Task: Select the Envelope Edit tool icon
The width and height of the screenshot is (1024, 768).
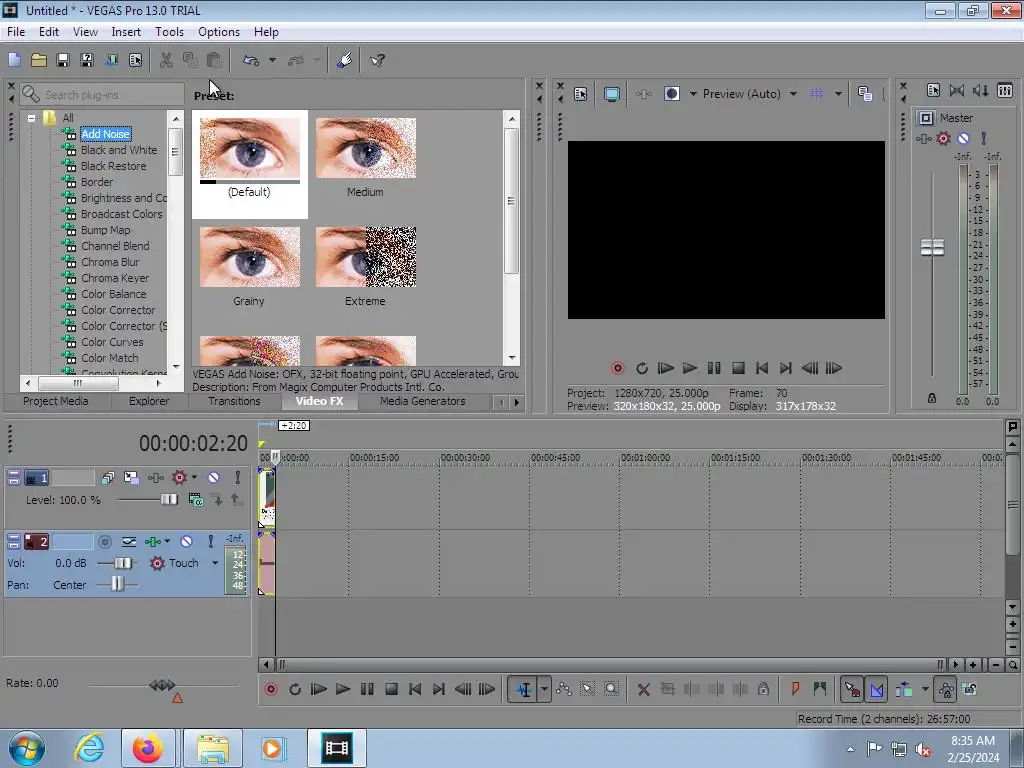Action: 564,690
